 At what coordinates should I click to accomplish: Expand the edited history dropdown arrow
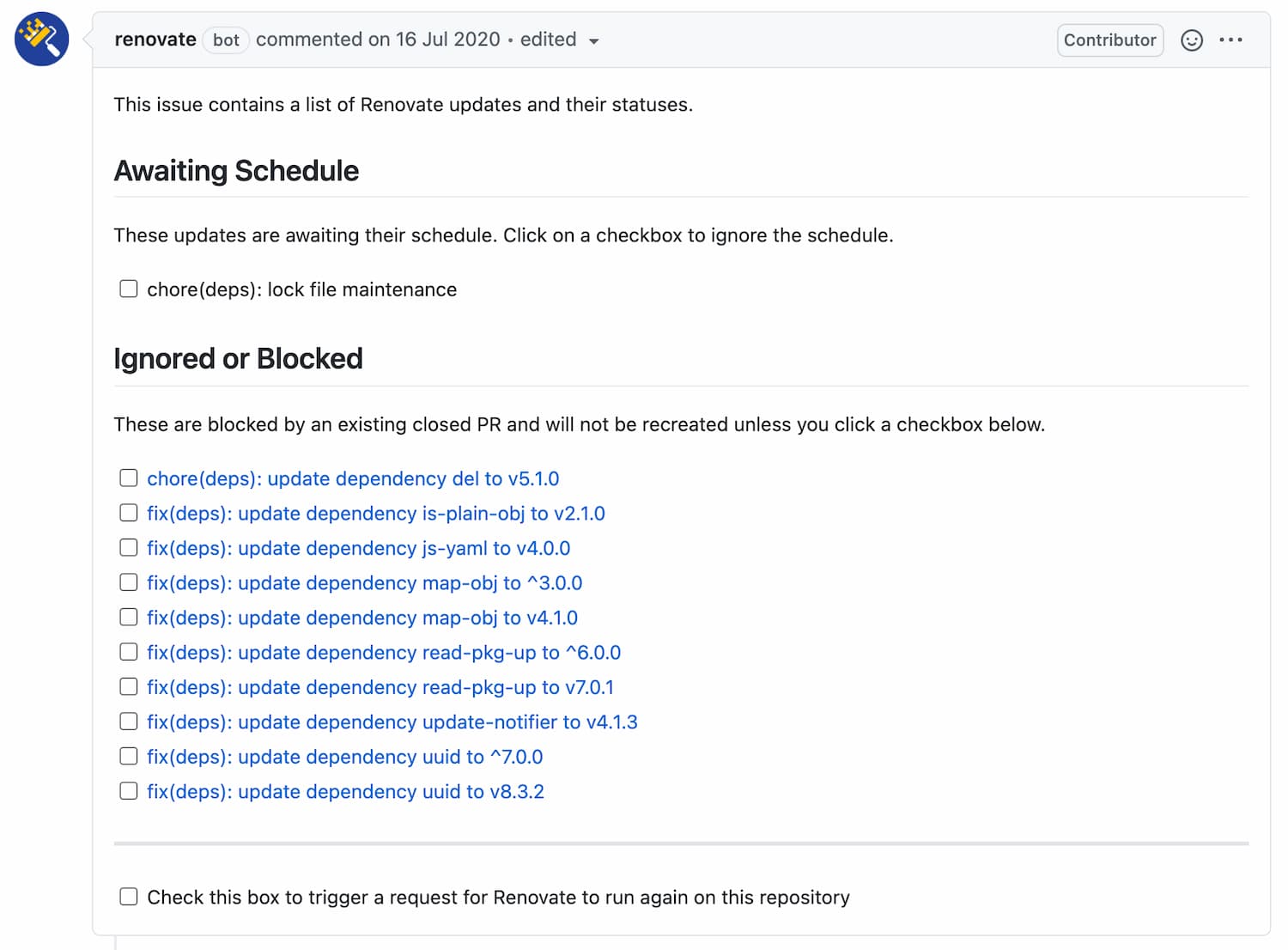tap(593, 41)
